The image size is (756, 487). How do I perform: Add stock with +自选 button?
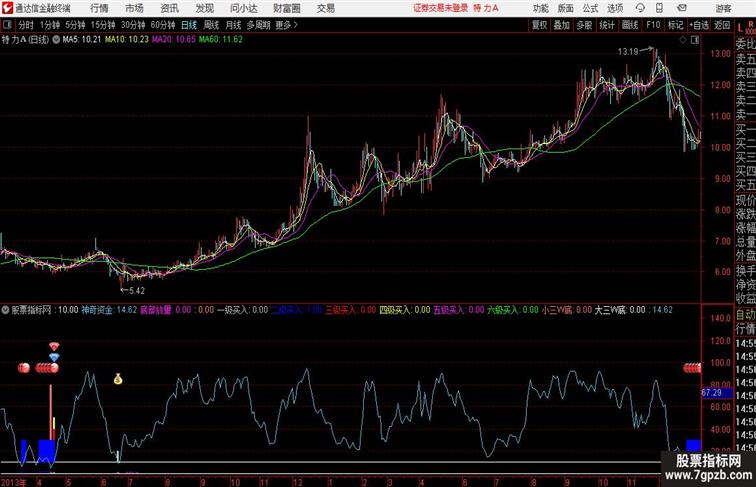[x=699, y=25]
